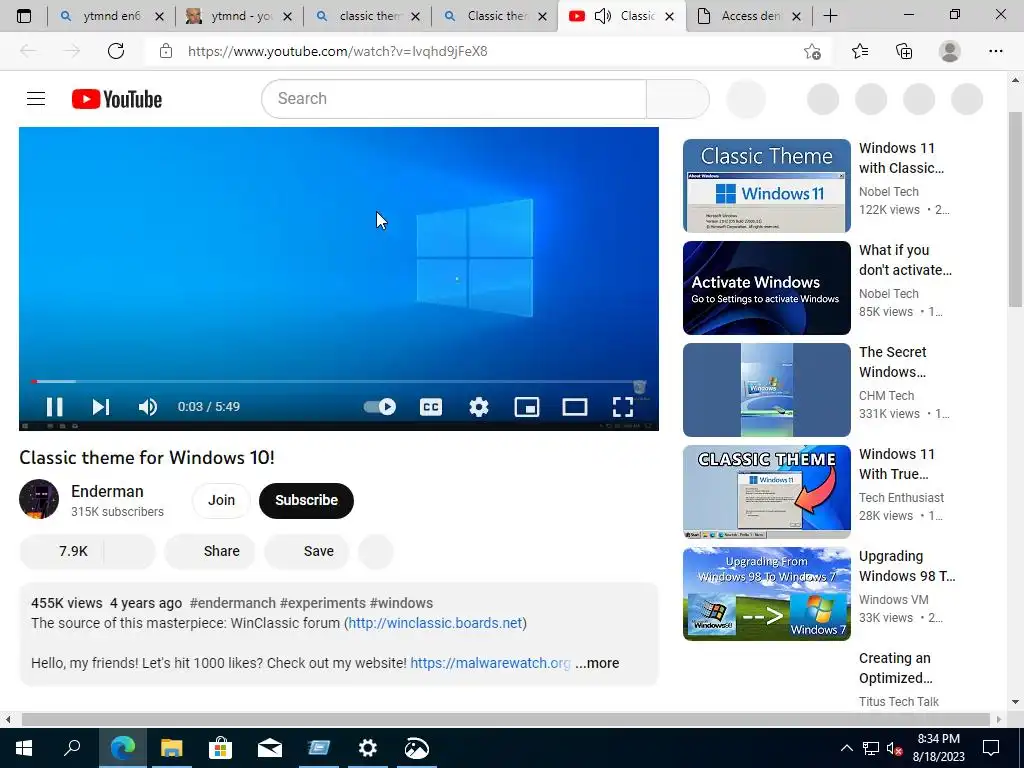Image resolution: width=1024 pixels, height=768 pixels.
Task: Go to YouTube home logo
Action: tap(117, 99)
